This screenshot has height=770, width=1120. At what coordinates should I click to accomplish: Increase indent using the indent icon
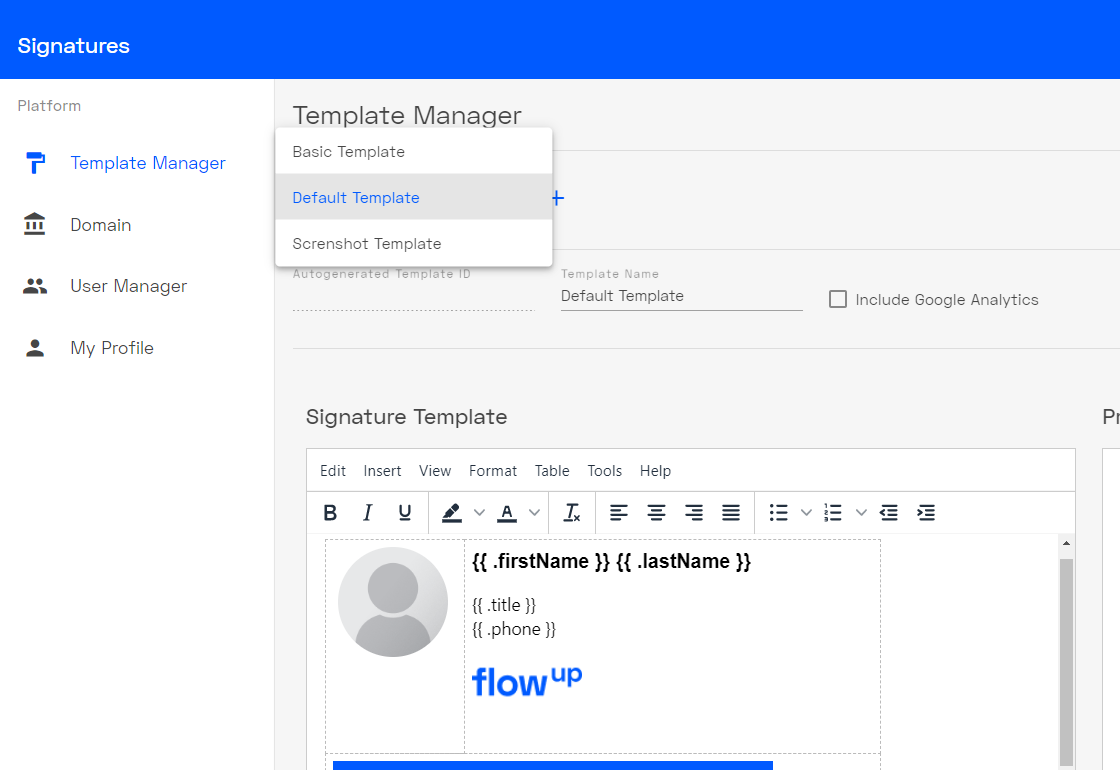click(x=926, y=512)
